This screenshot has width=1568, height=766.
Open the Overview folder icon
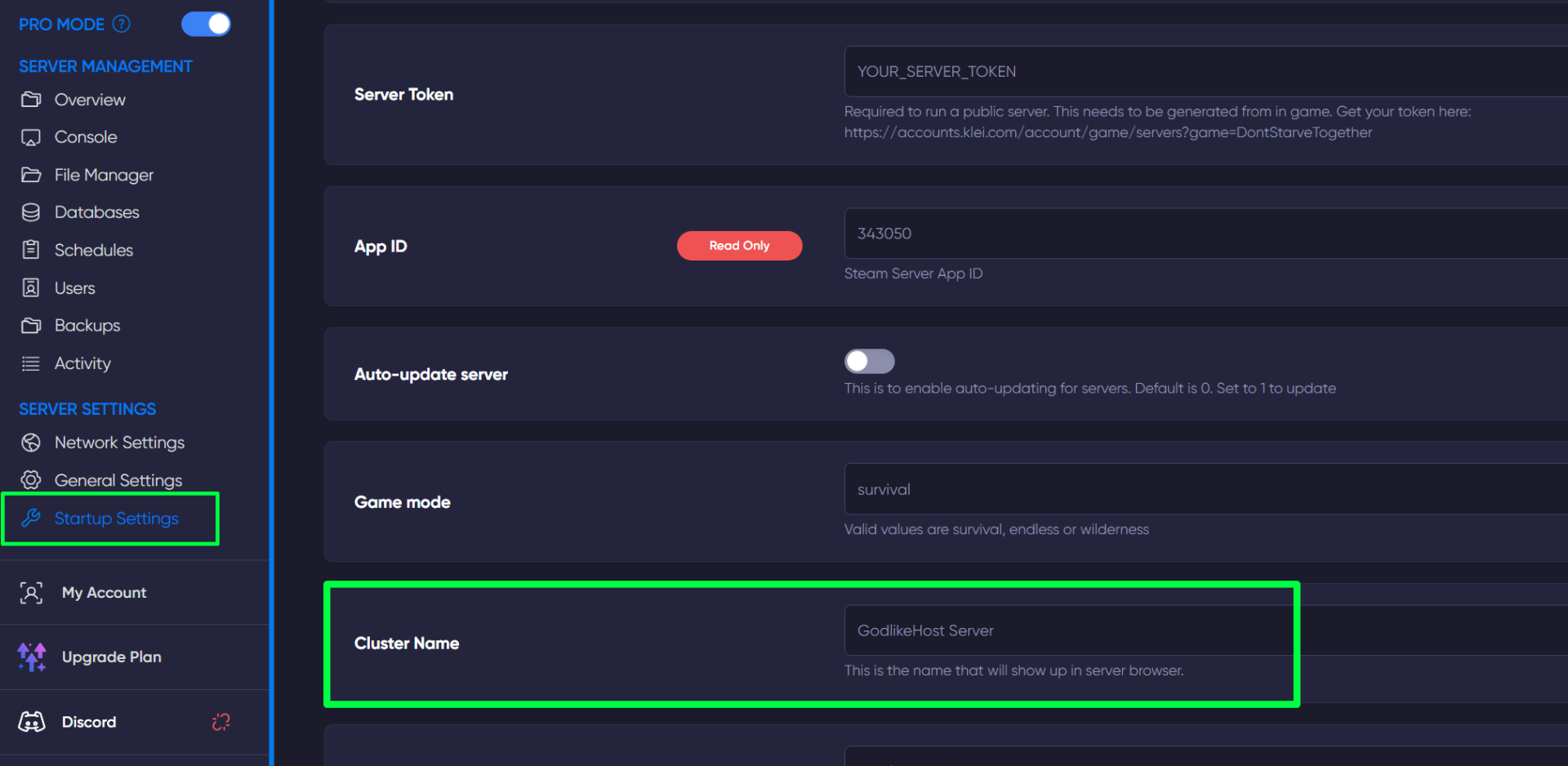(x=31, y=100)
